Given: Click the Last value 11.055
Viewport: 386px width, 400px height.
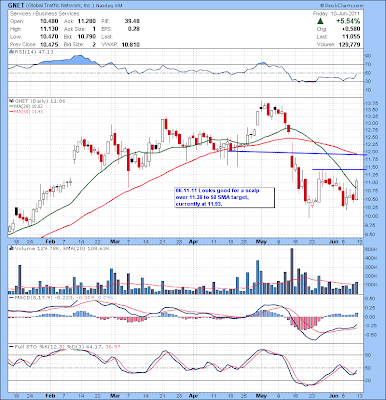Looking at the screenshot, I should (x=352, y=37).
